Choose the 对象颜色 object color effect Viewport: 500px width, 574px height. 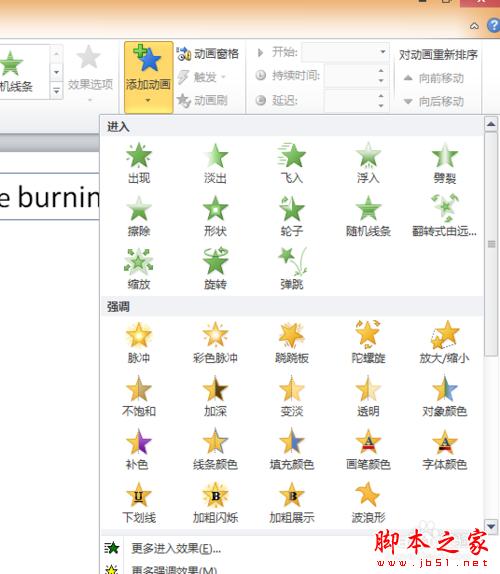(x=445, y=396)
